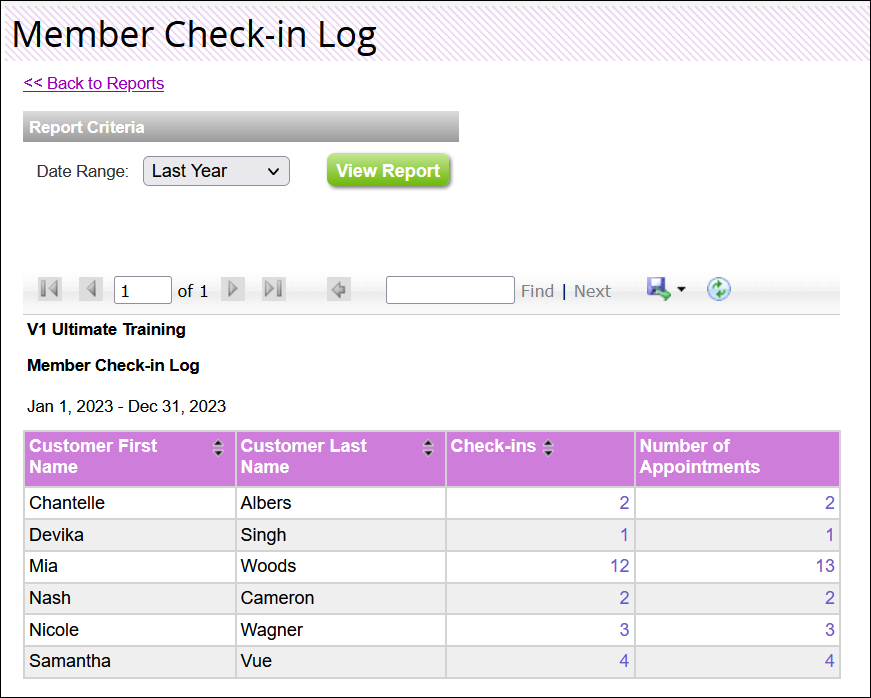Click the Next search link

point(592,291)
